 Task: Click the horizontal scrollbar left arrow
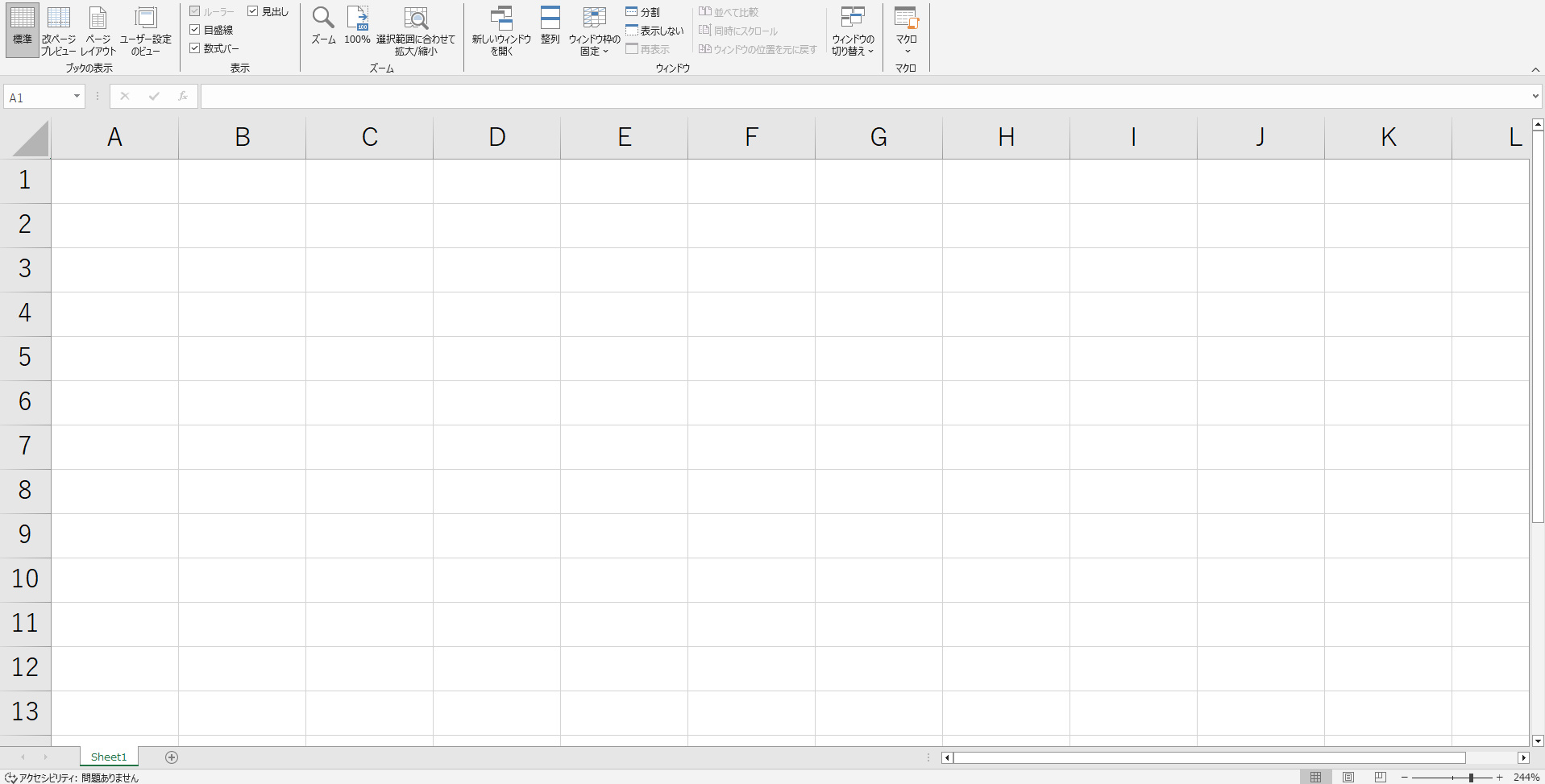(947, 757)
